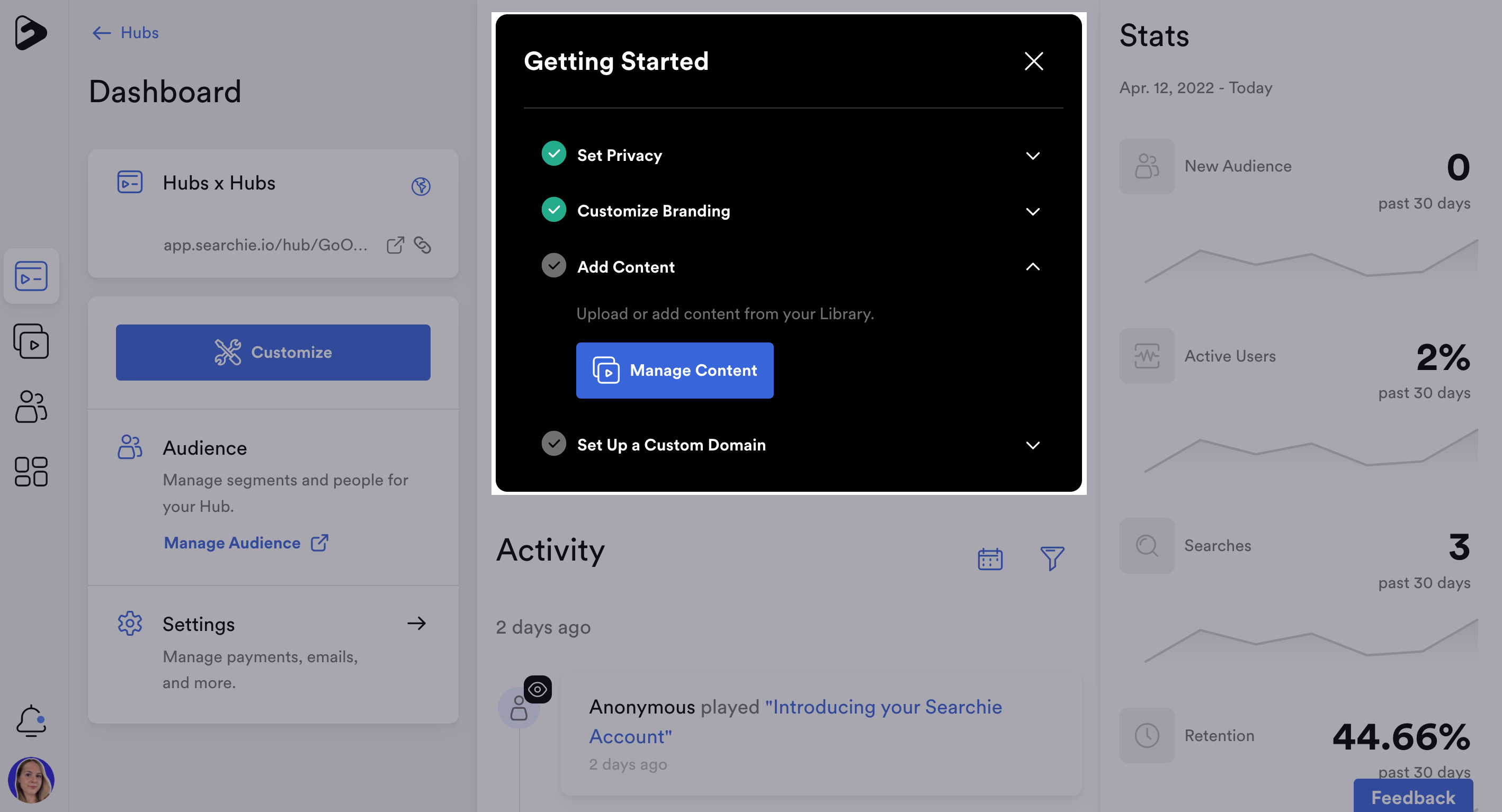
Task: Click the Settings gear icon
Action: [129, 624]
